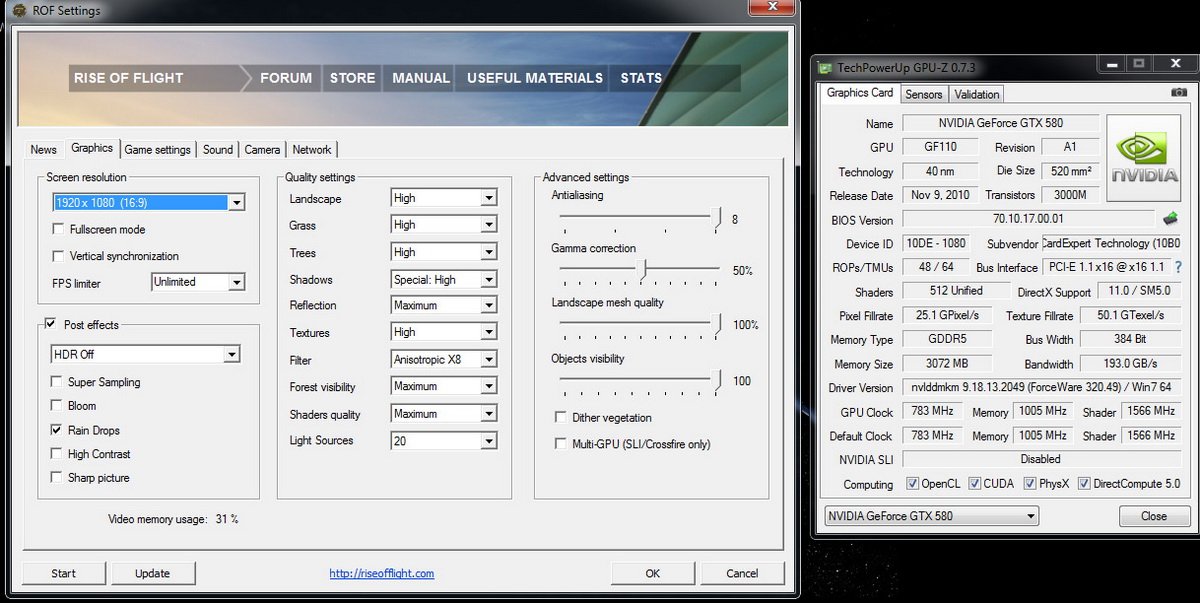Click the Cancel button
Image resolution: width=1200 pixels, height=603 pixels.
pos(742,573)
